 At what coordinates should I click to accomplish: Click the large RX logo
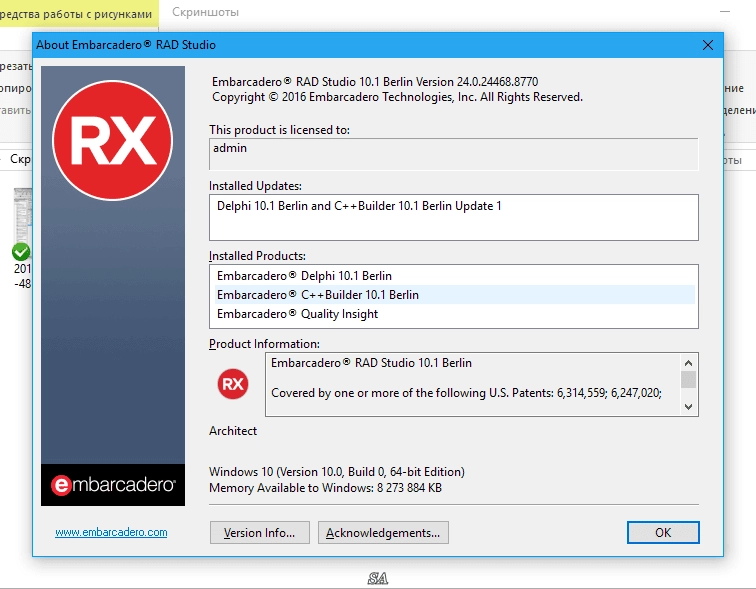pos(112,140)
